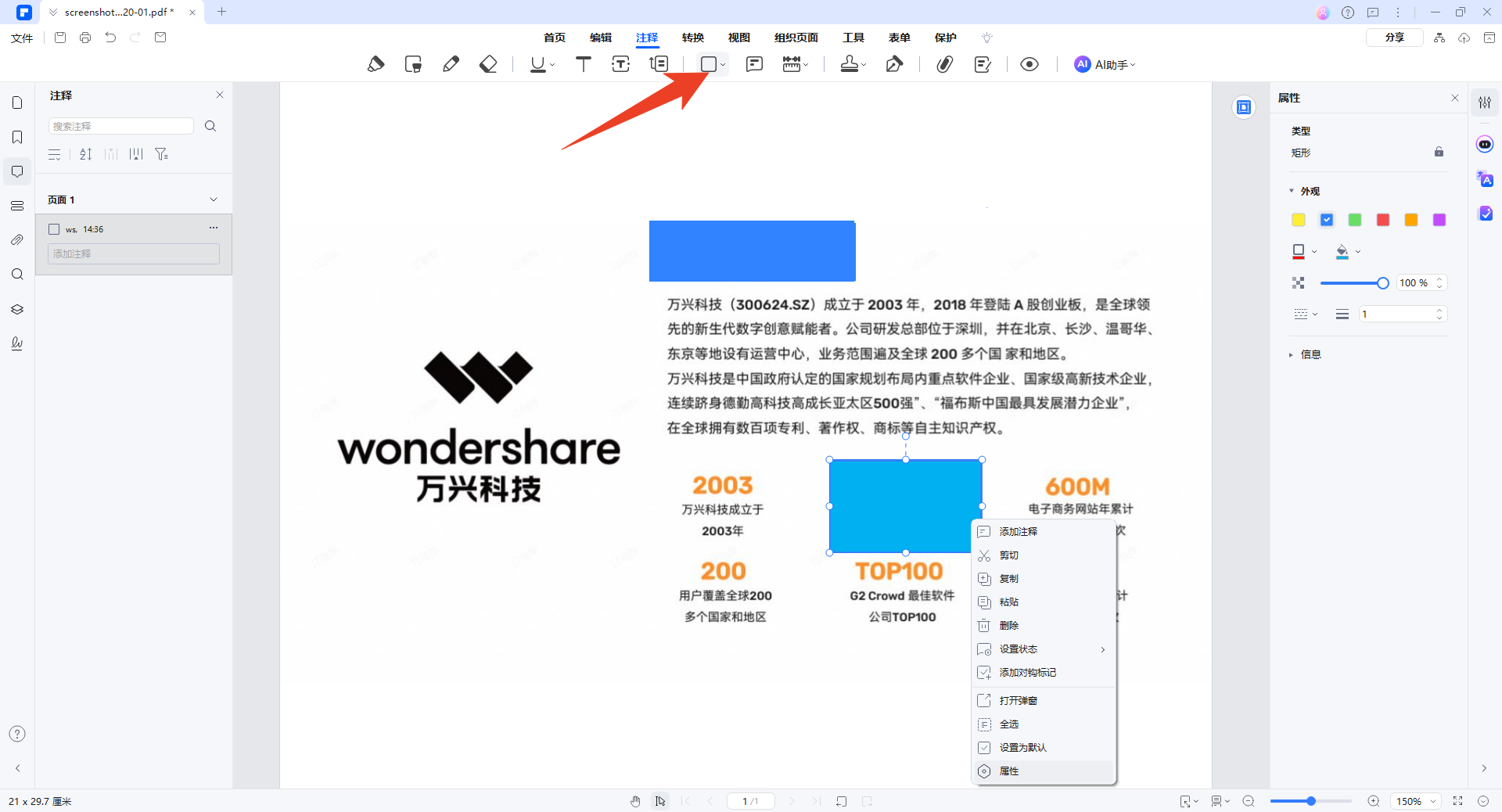
Task: Select the highlighter tool in annotation toolbar
Action: tap(375, 64)
